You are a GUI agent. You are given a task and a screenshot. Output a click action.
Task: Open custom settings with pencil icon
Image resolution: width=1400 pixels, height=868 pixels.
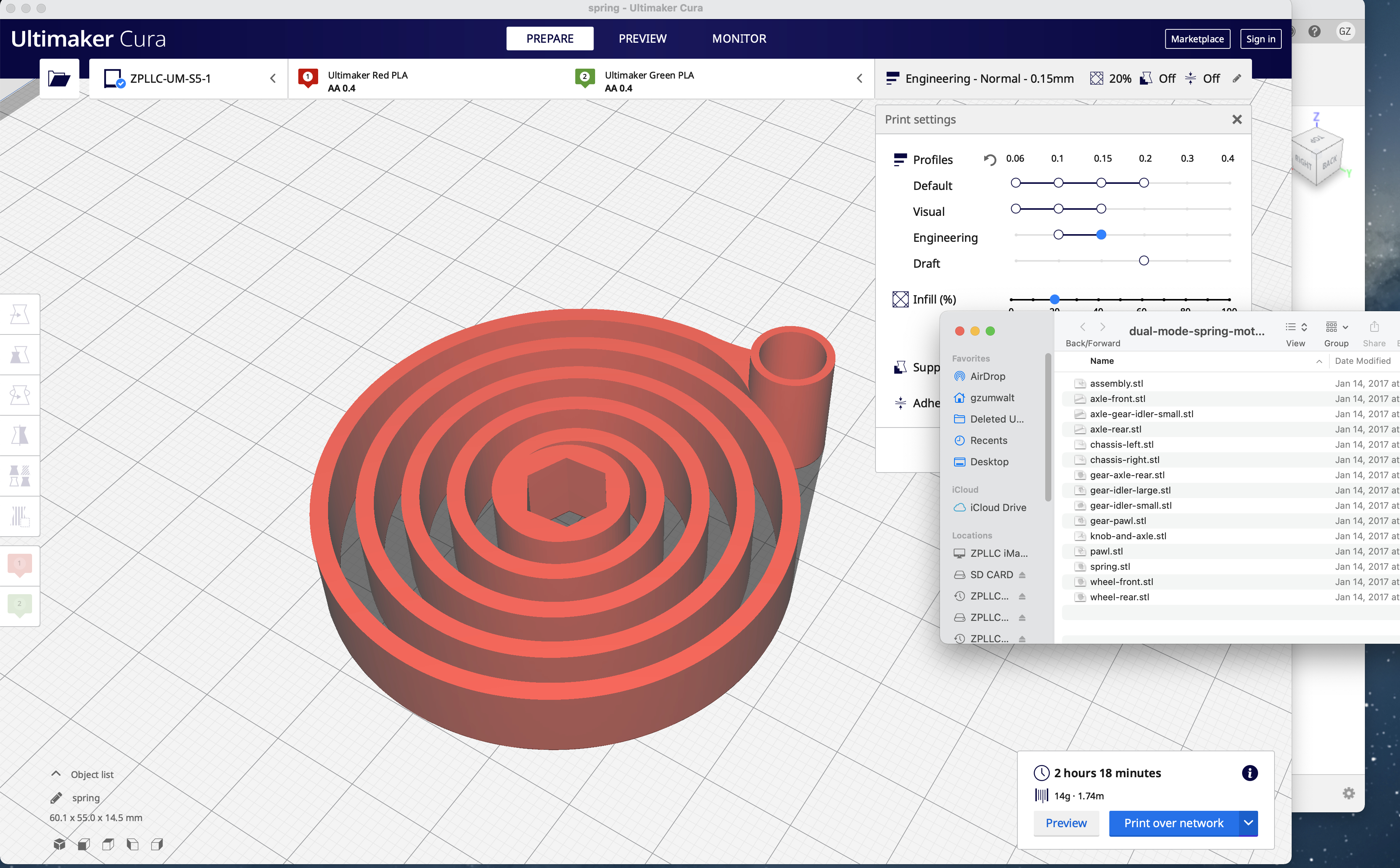tap(1236, 79)
